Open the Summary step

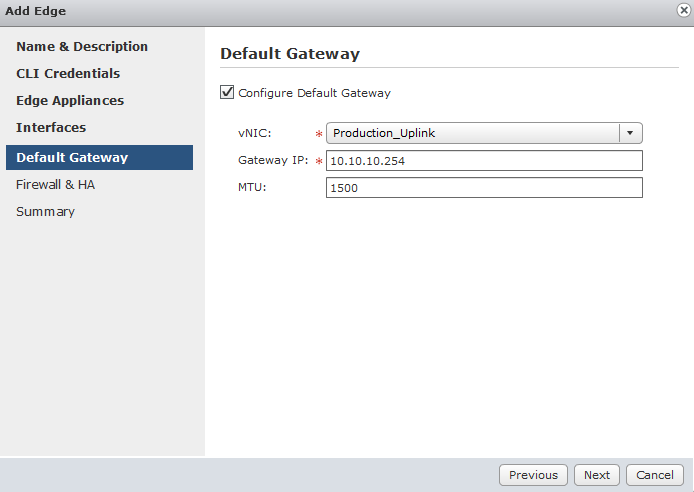(x=45, y=212)
